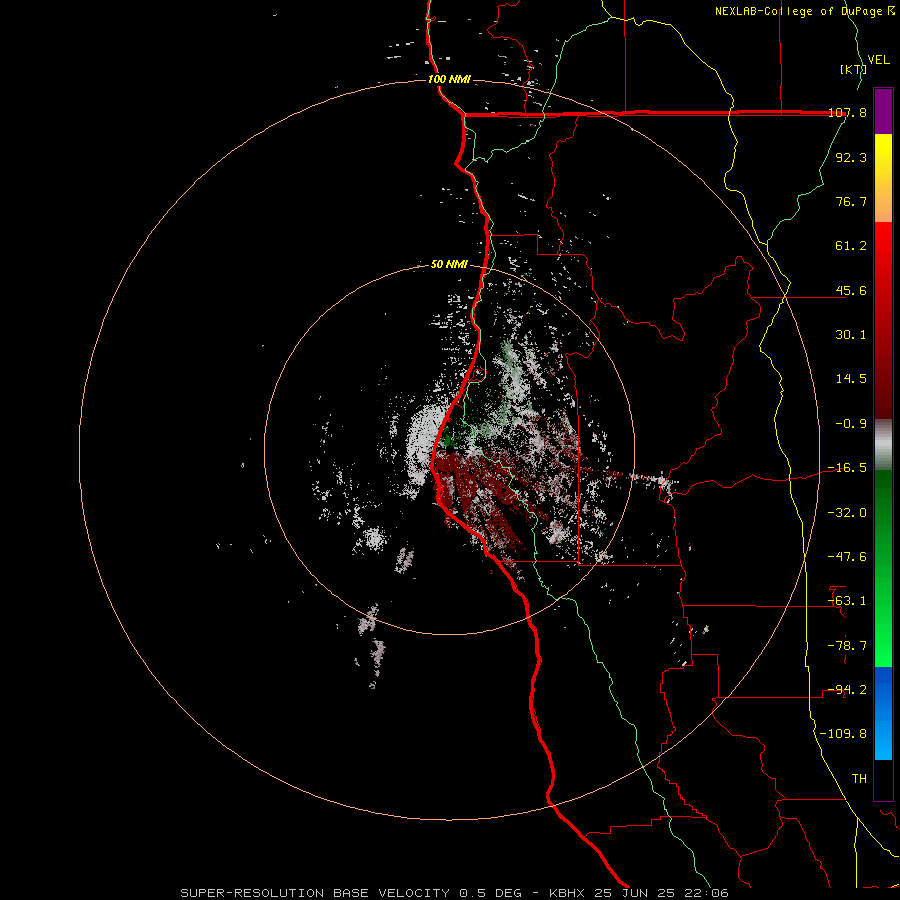This screenshot has height=900, width=900.
Task: Click the VEL legend title
Action: point(878,60)
